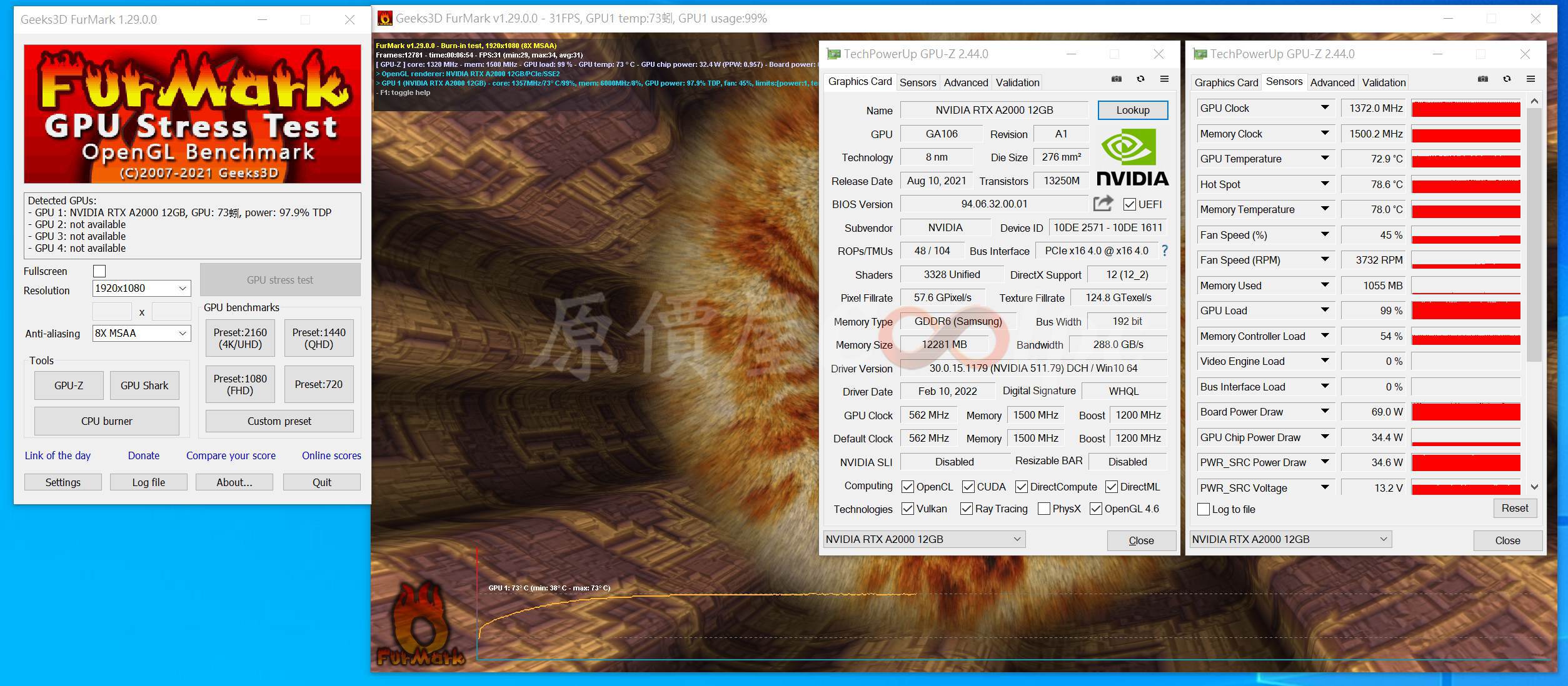Run Preset:1080 (FHD) benchmark
The height and width of the screenshot is (686, 1568).
(x=240, y=384)
